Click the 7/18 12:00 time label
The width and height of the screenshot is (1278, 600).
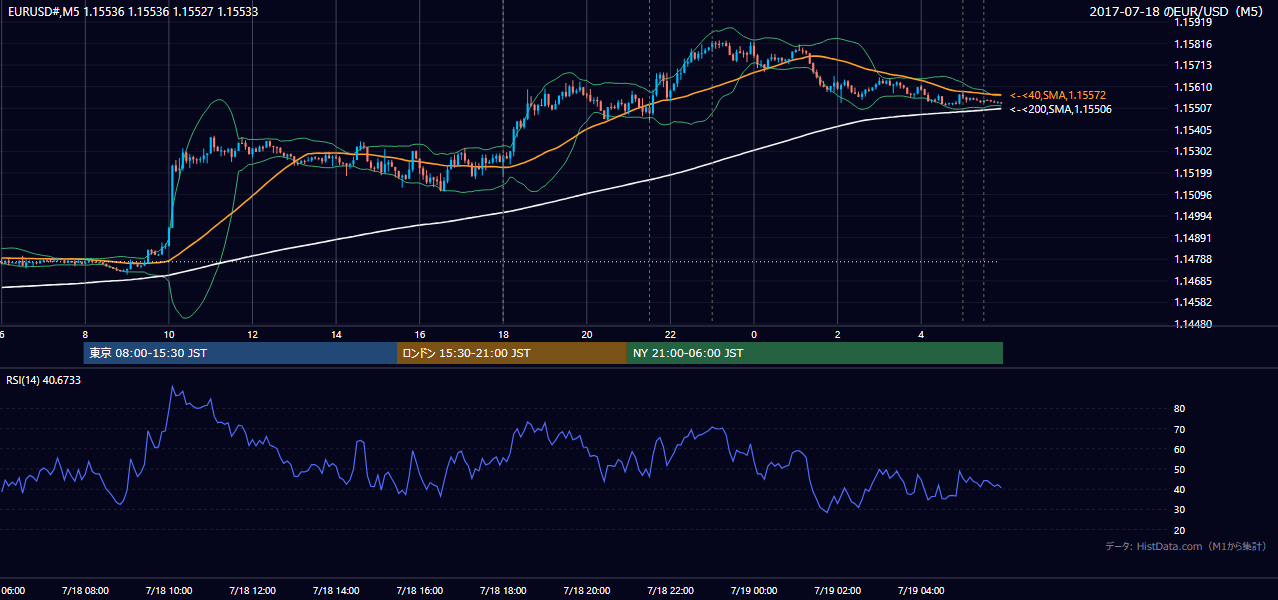252,590
